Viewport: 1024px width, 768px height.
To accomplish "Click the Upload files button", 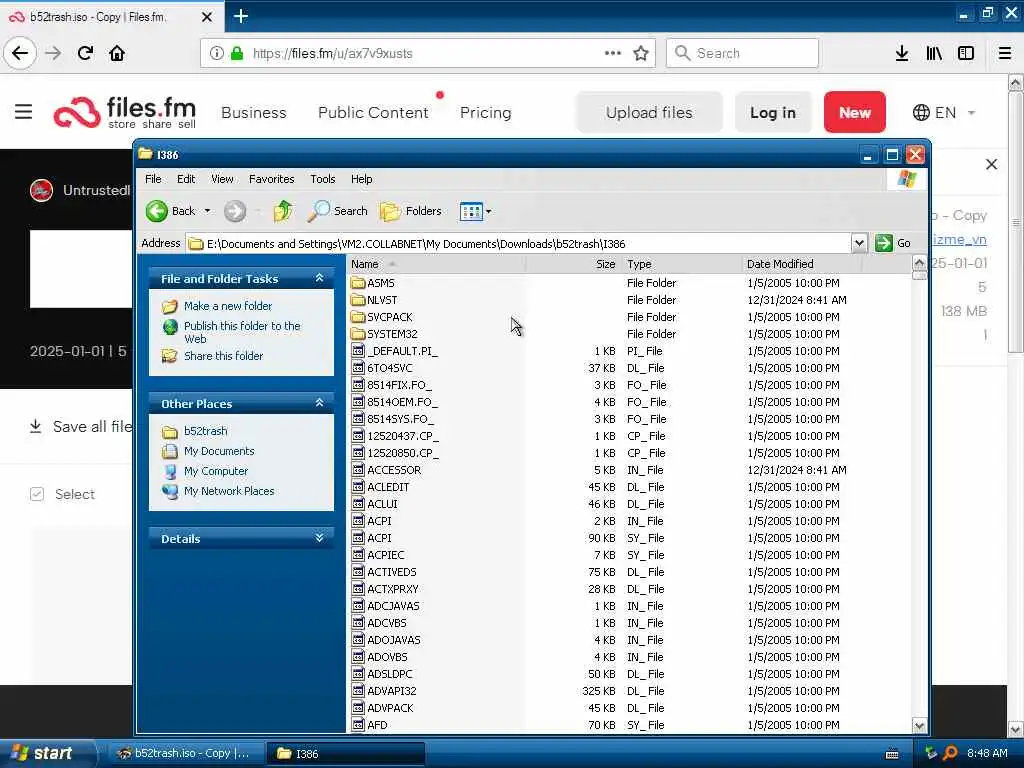I will [649, 112].
